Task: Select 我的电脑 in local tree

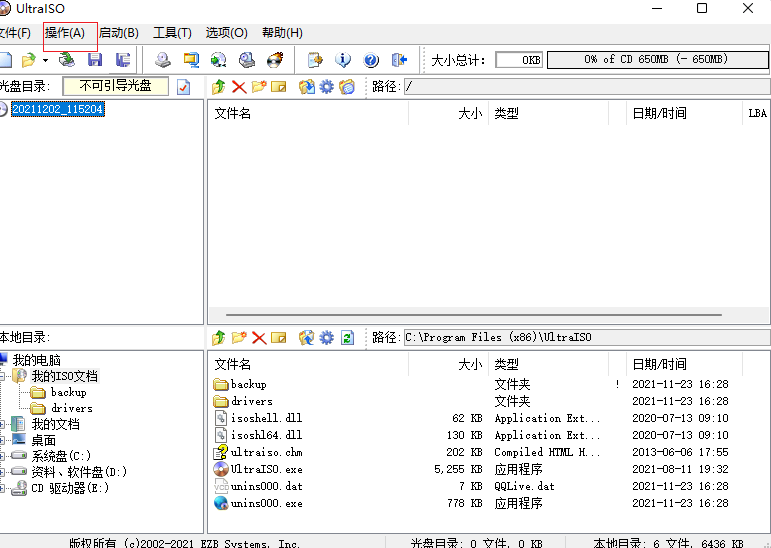Action: [x=36, y=360]
